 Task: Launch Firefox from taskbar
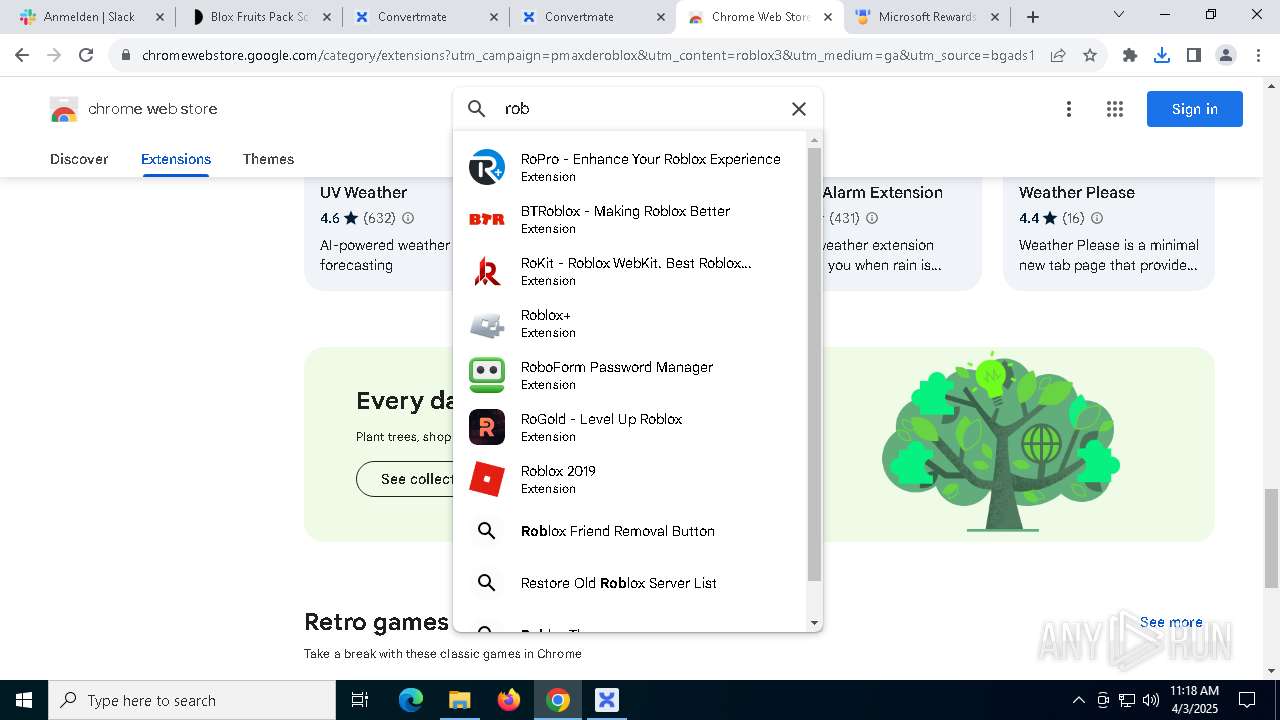509,700
